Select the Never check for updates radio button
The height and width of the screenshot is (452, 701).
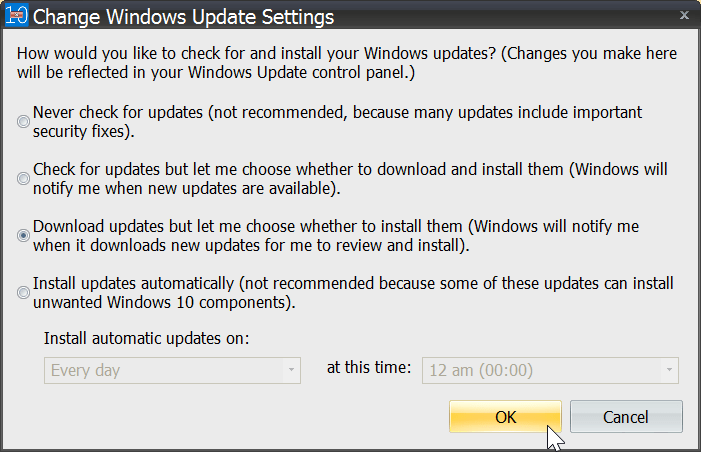coord(23,122)
